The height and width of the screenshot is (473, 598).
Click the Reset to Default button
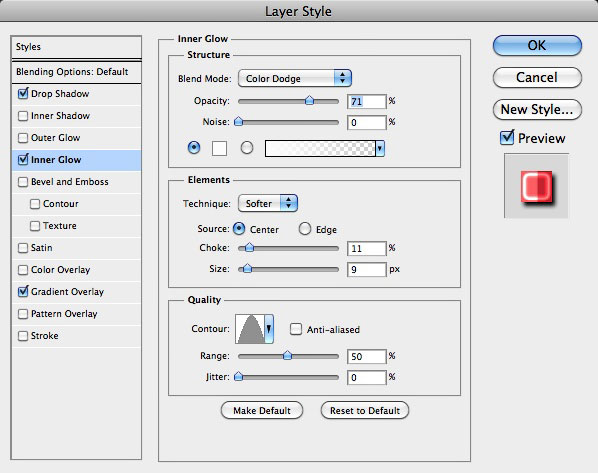click(365, 410)
